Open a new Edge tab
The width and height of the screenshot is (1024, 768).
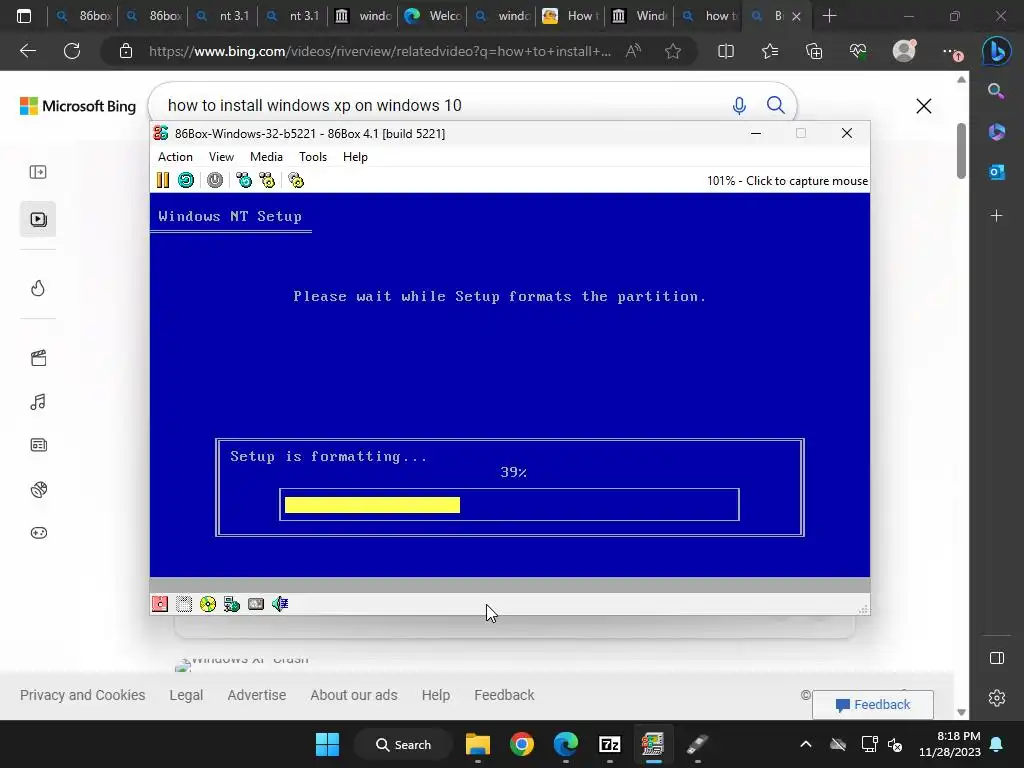click(x=829, y=16)
